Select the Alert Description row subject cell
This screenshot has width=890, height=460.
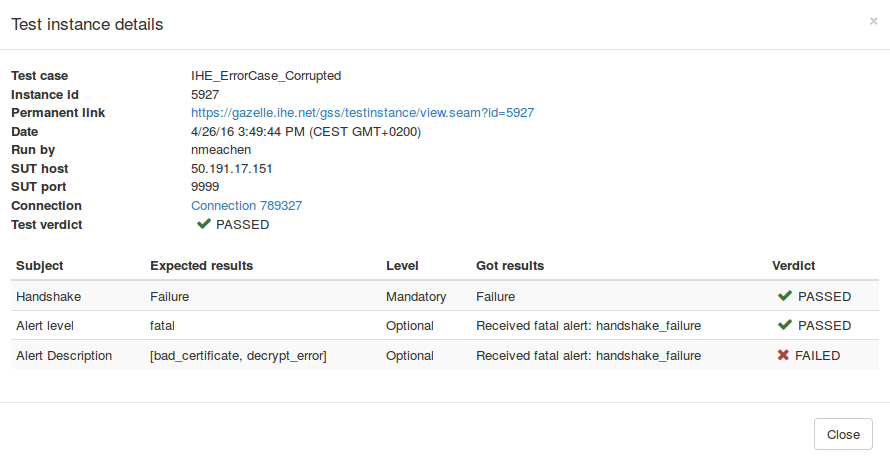point(64,356)
